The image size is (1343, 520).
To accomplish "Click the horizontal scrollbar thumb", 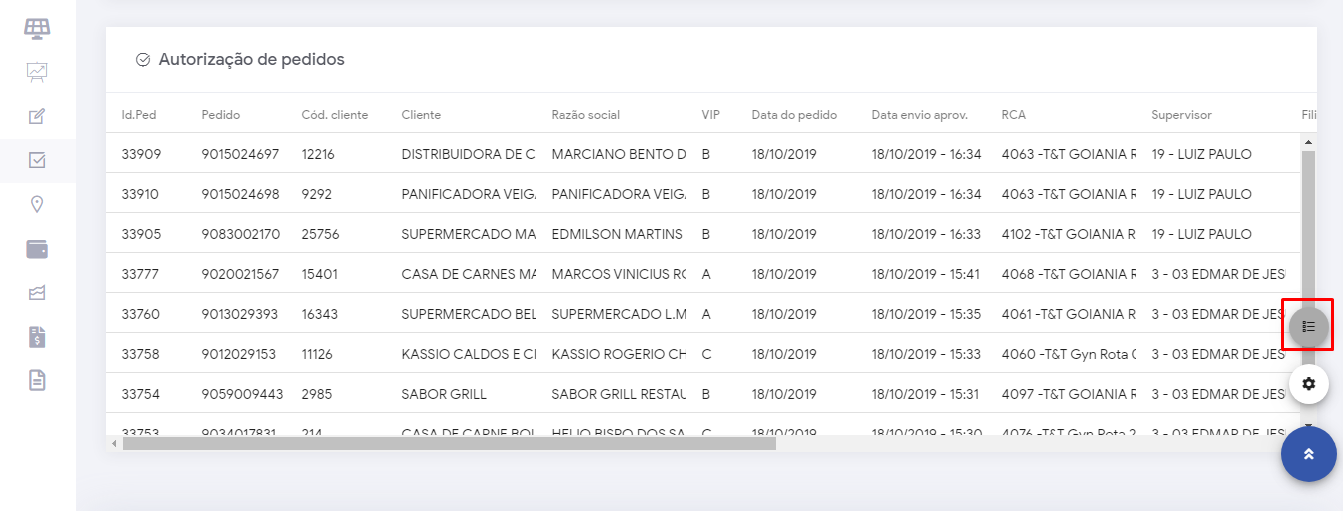I will [449, 443].
